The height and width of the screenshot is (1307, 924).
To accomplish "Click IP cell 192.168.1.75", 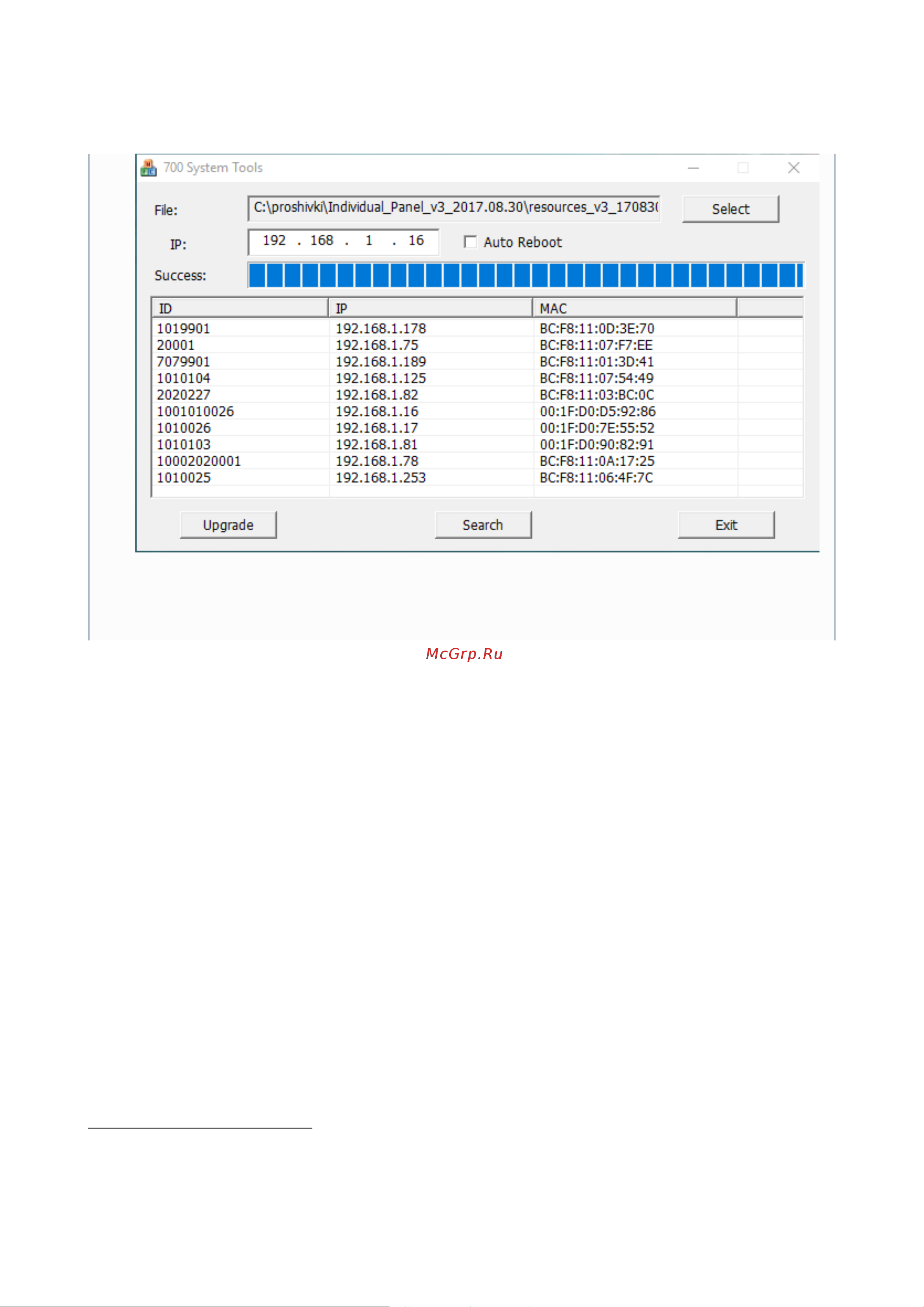I will point(377,345).
